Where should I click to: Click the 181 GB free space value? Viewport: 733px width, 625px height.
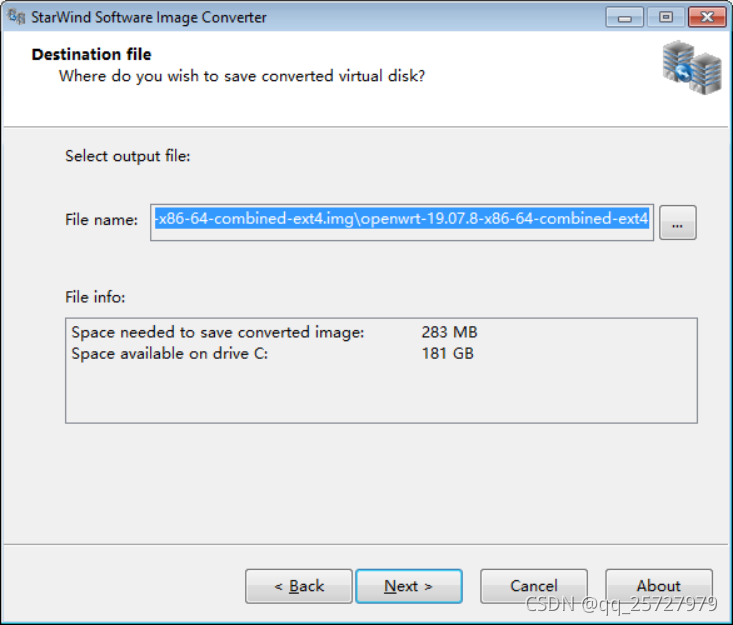pyautogui.click(x=448, y=353)
